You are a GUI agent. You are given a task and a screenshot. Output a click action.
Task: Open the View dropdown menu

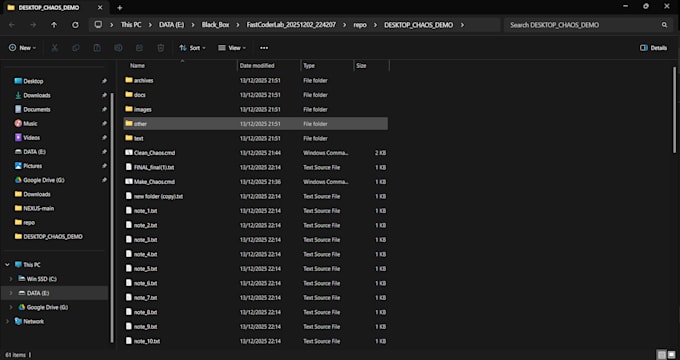232,48
